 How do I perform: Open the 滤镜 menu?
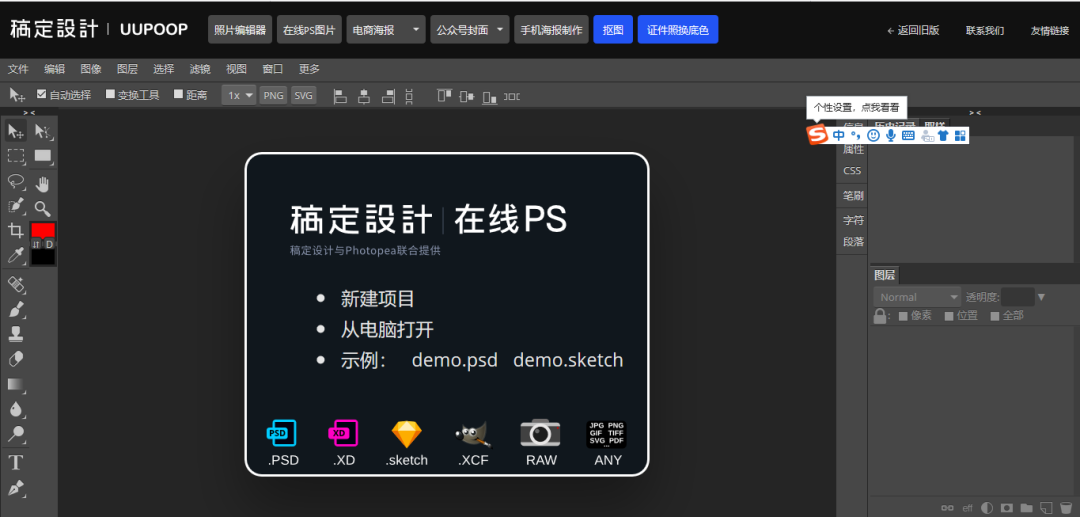200,69
